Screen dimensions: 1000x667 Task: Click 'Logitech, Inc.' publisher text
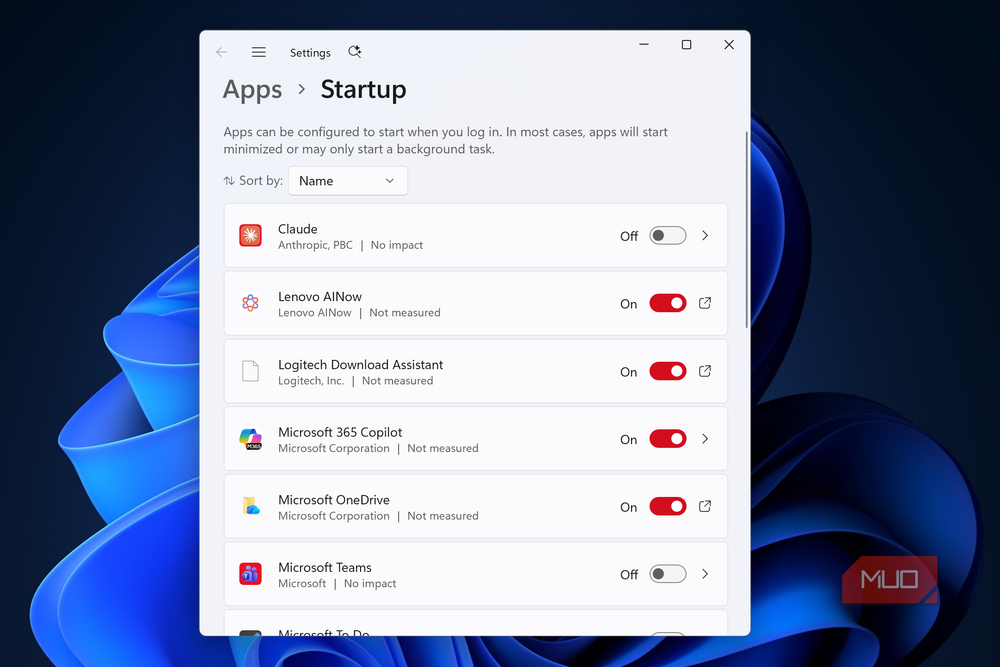311,381
